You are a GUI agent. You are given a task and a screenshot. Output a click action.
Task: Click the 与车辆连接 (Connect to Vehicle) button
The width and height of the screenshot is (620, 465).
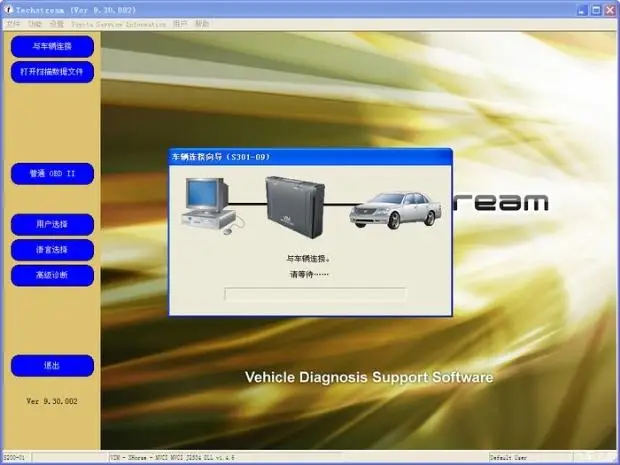pyautogui.click(x=52, y=46)
